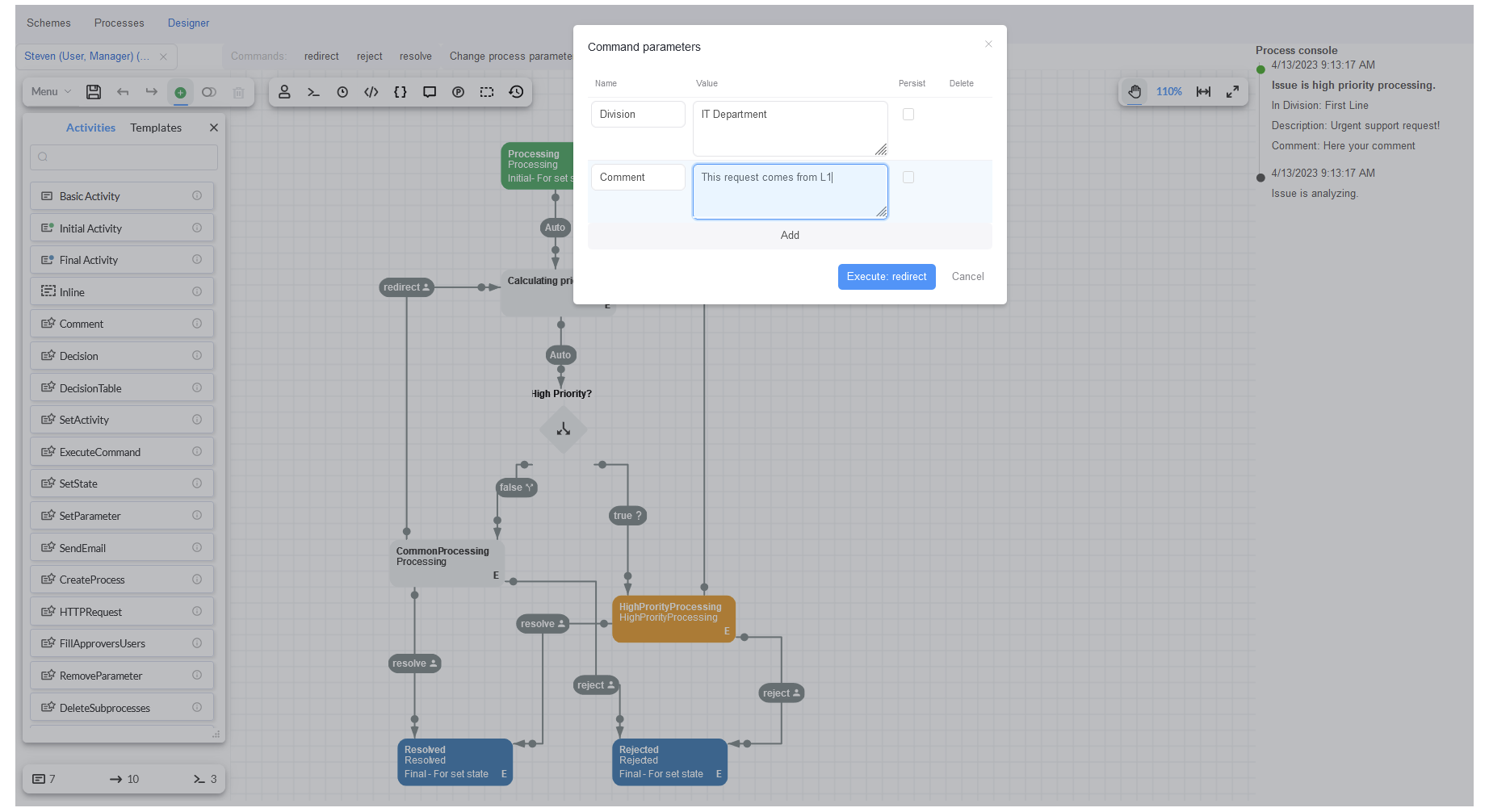Toggle the transition mode switch icon
The height and width of the screenshot is (812, 1489).
(209, 92)
